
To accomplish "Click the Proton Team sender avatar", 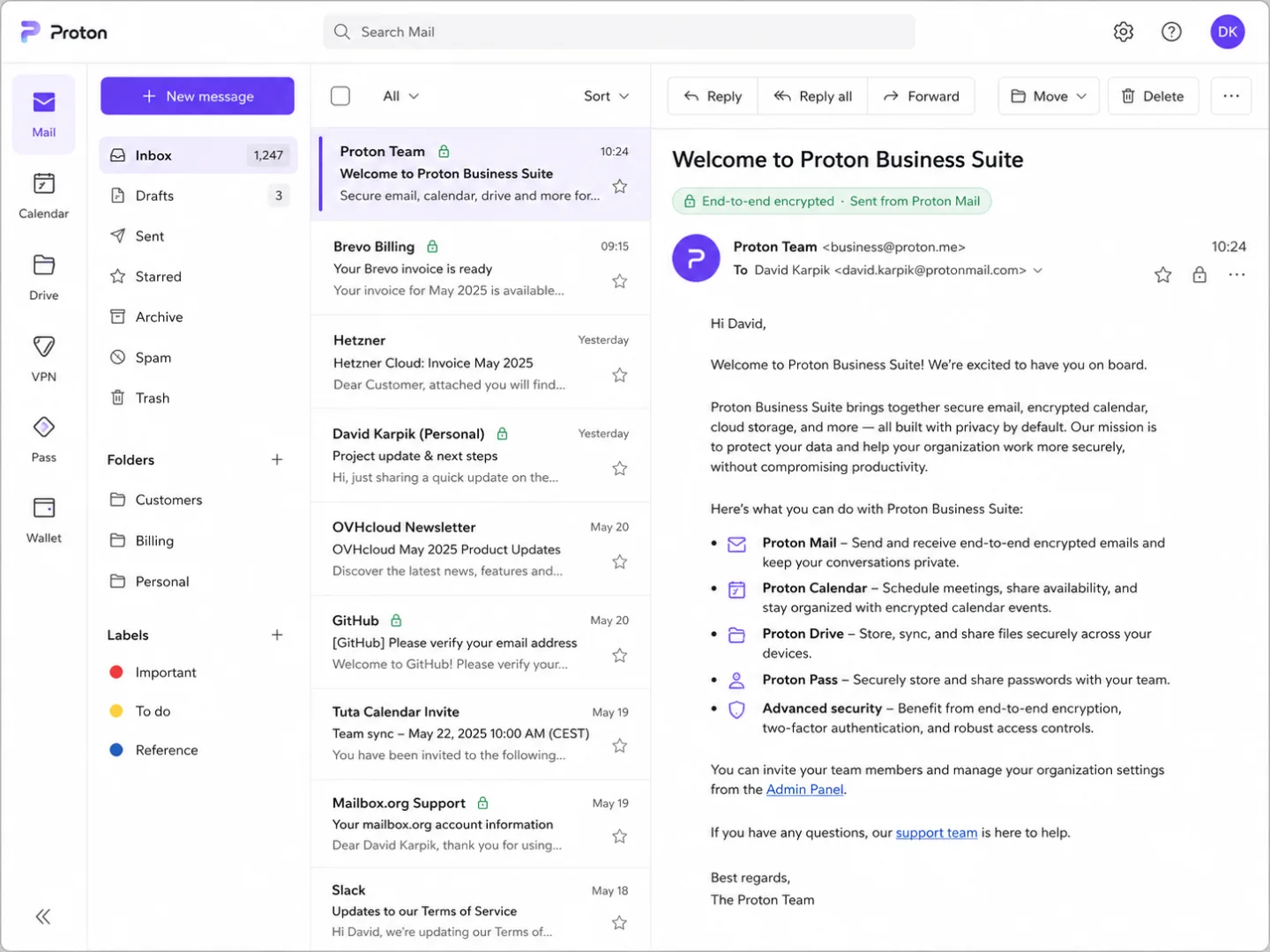I will click(696, 258).
